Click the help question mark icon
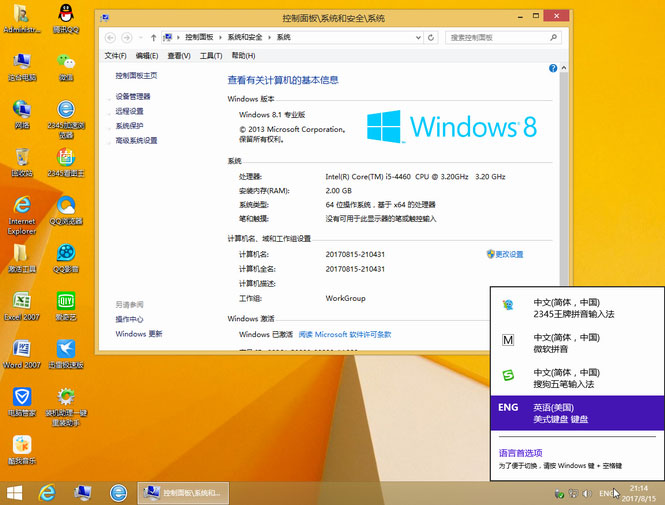The width and height of the screenshot is (665, 505). tap(553, 68)
